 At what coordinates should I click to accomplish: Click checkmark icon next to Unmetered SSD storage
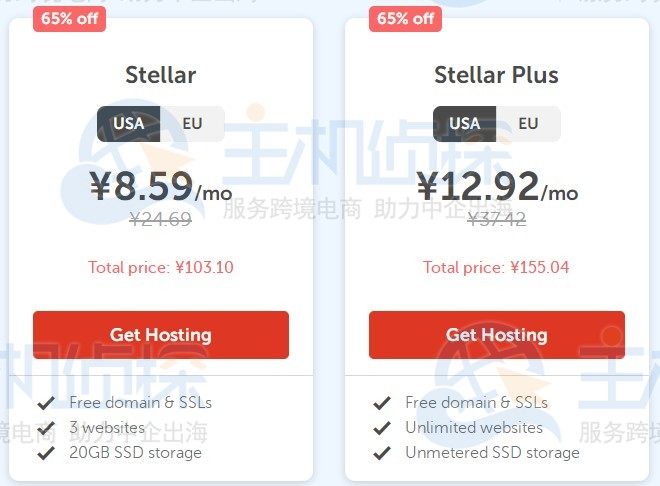(381, 453)
